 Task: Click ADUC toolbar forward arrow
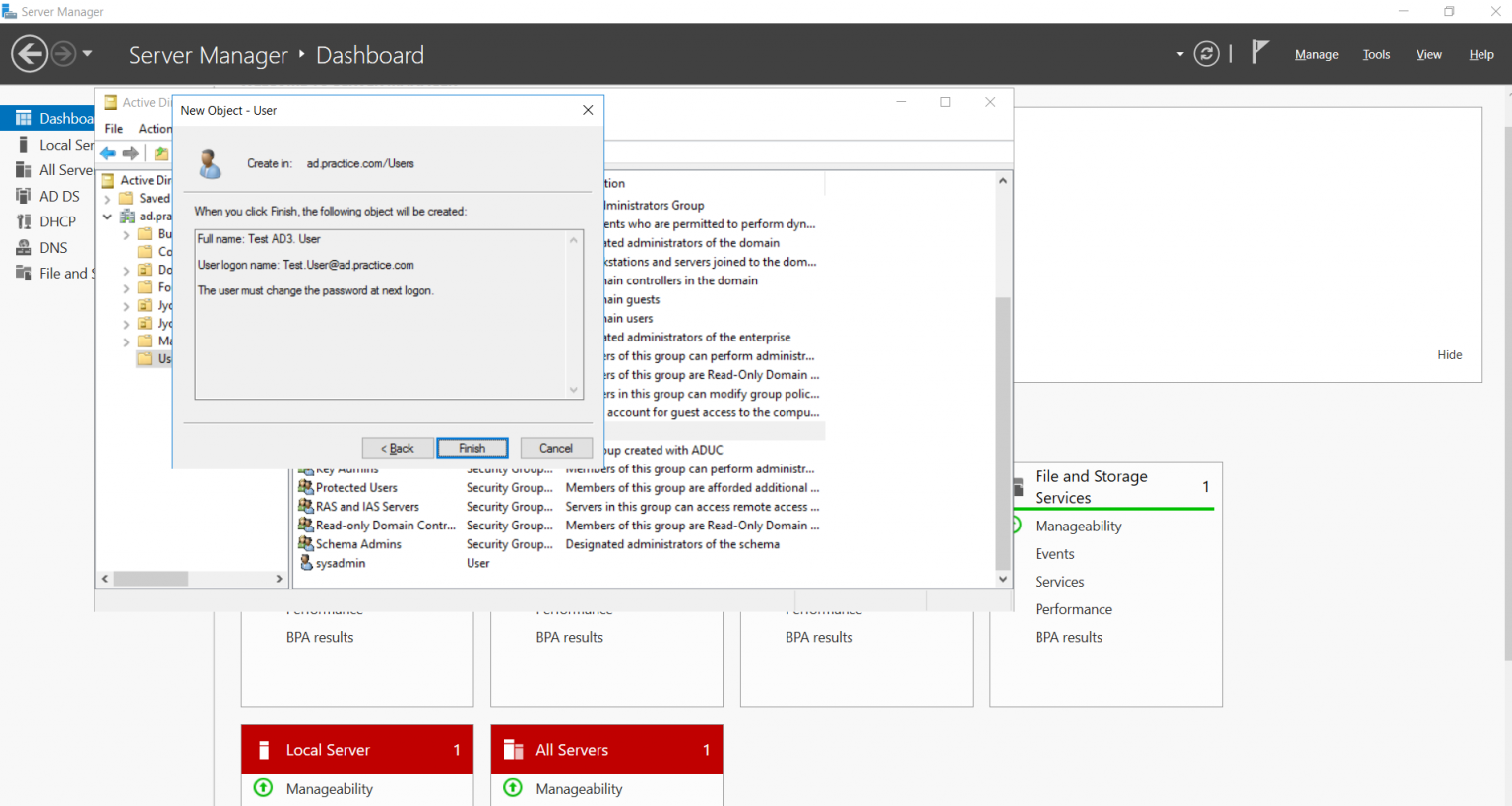point(130,154)
